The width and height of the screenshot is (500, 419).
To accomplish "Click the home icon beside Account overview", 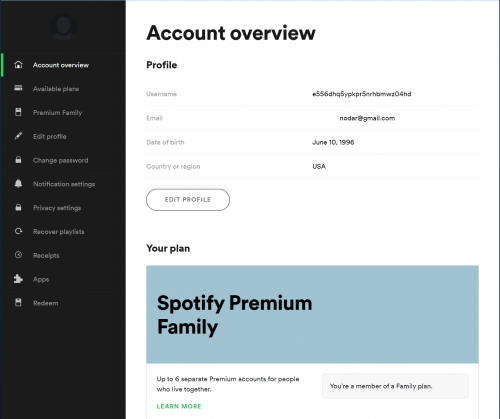I will point(18,65).
